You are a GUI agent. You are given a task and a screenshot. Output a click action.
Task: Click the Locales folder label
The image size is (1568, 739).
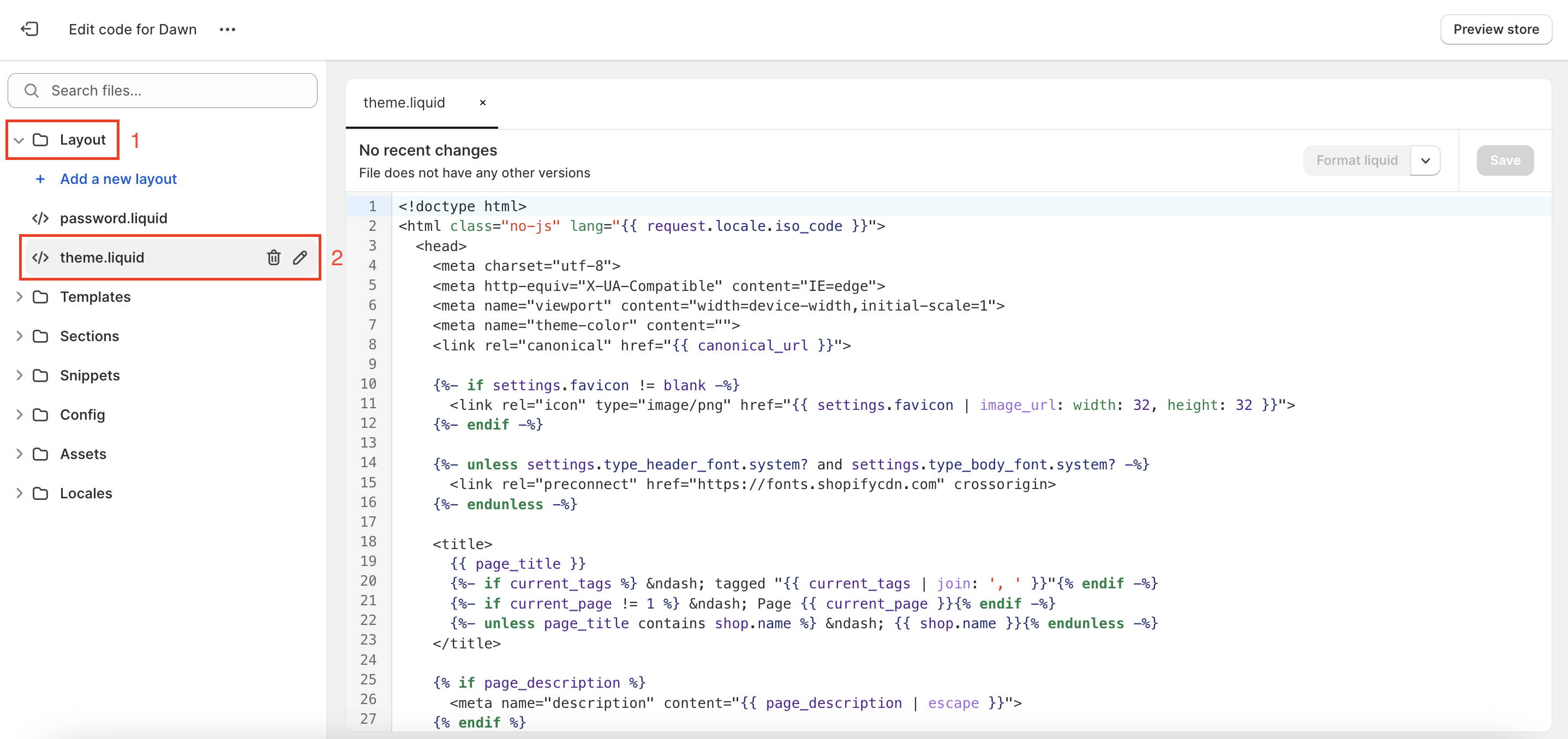pyautogui.click(x=86, y=493)
